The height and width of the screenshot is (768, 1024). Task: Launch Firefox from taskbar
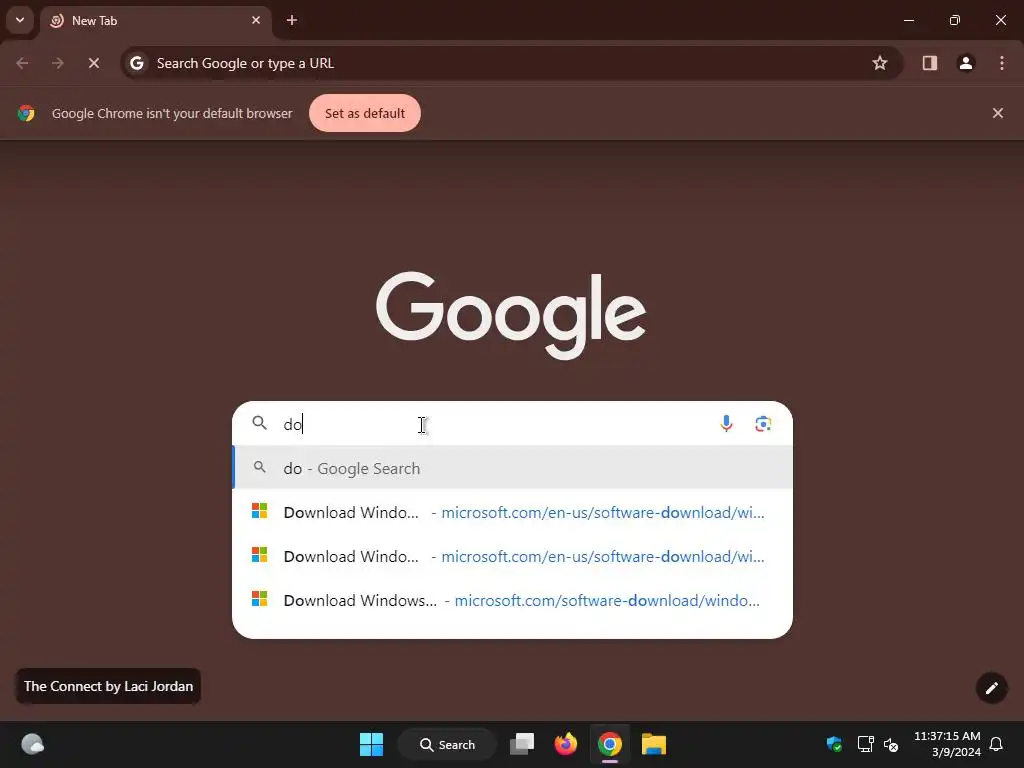coord(566,744)
